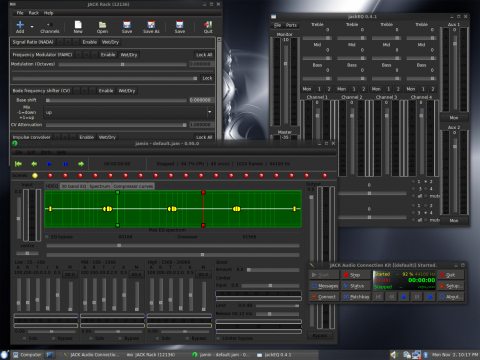The height and width of the screenshot is (360, 480).
Task: Click the jamin green back arrow transport icon
Action: [34, 164]
